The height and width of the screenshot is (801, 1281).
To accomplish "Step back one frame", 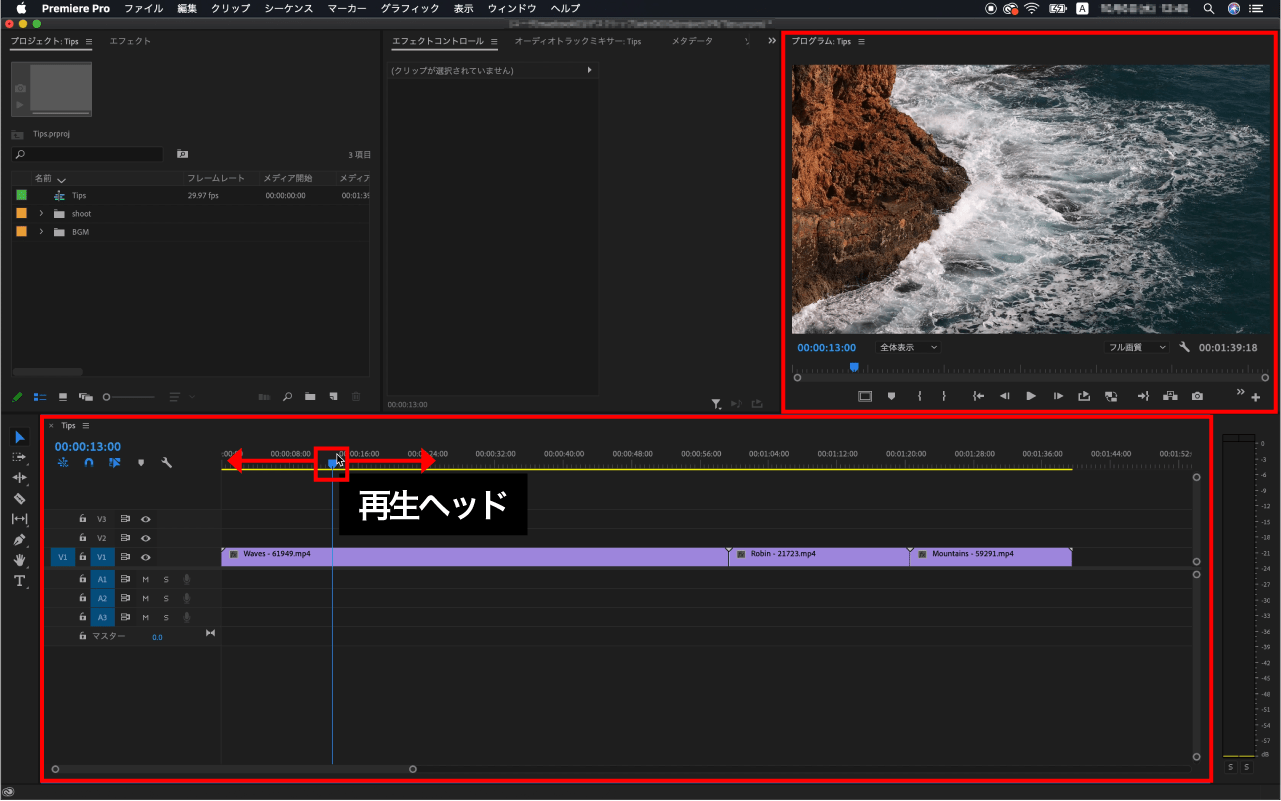I will pyautogui.click(x=1005, y=396).
